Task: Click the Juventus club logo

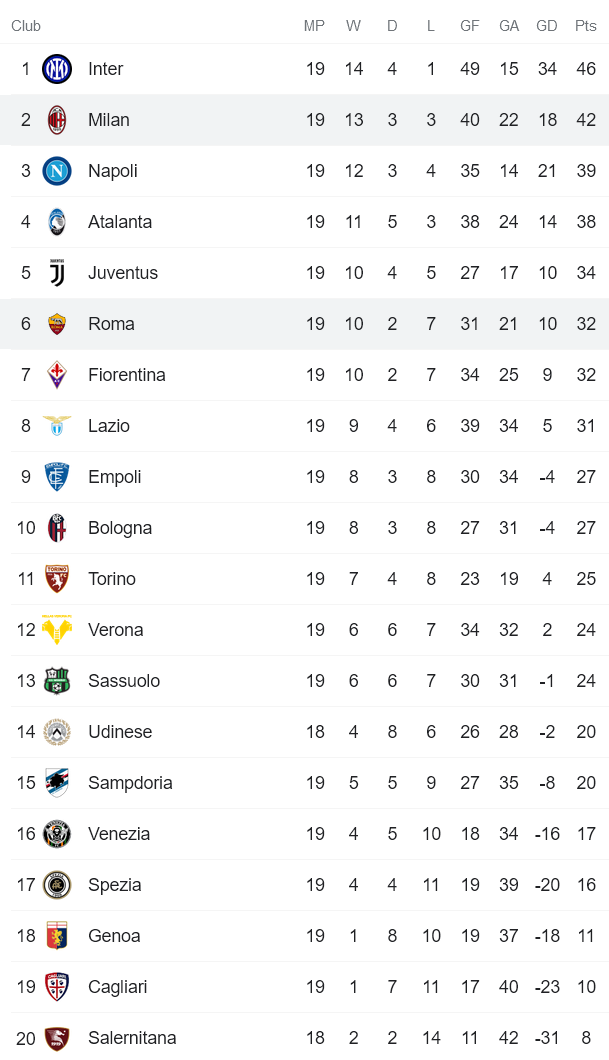Action: (x=57, y=273)
